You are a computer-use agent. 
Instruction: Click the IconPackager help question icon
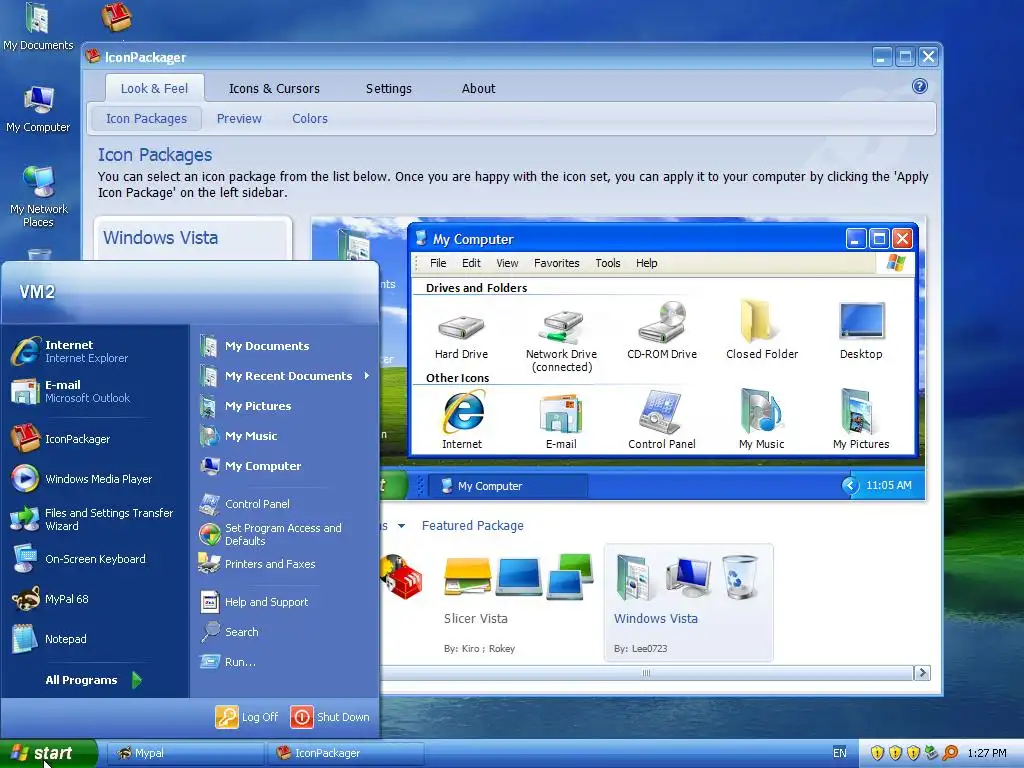[920, 86]
